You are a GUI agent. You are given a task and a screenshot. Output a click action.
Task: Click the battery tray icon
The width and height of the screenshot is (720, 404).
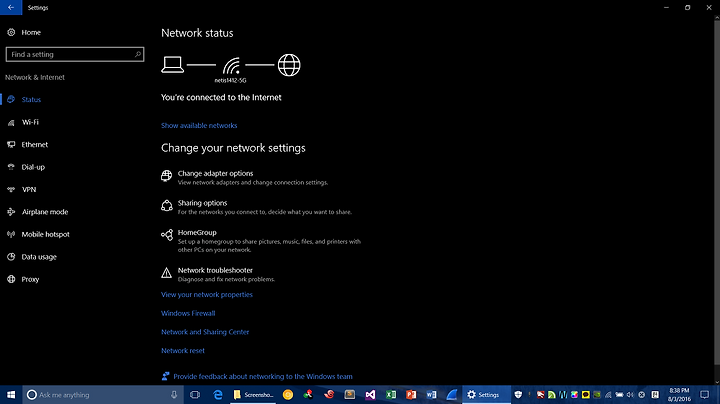click(x=619, y=395)
